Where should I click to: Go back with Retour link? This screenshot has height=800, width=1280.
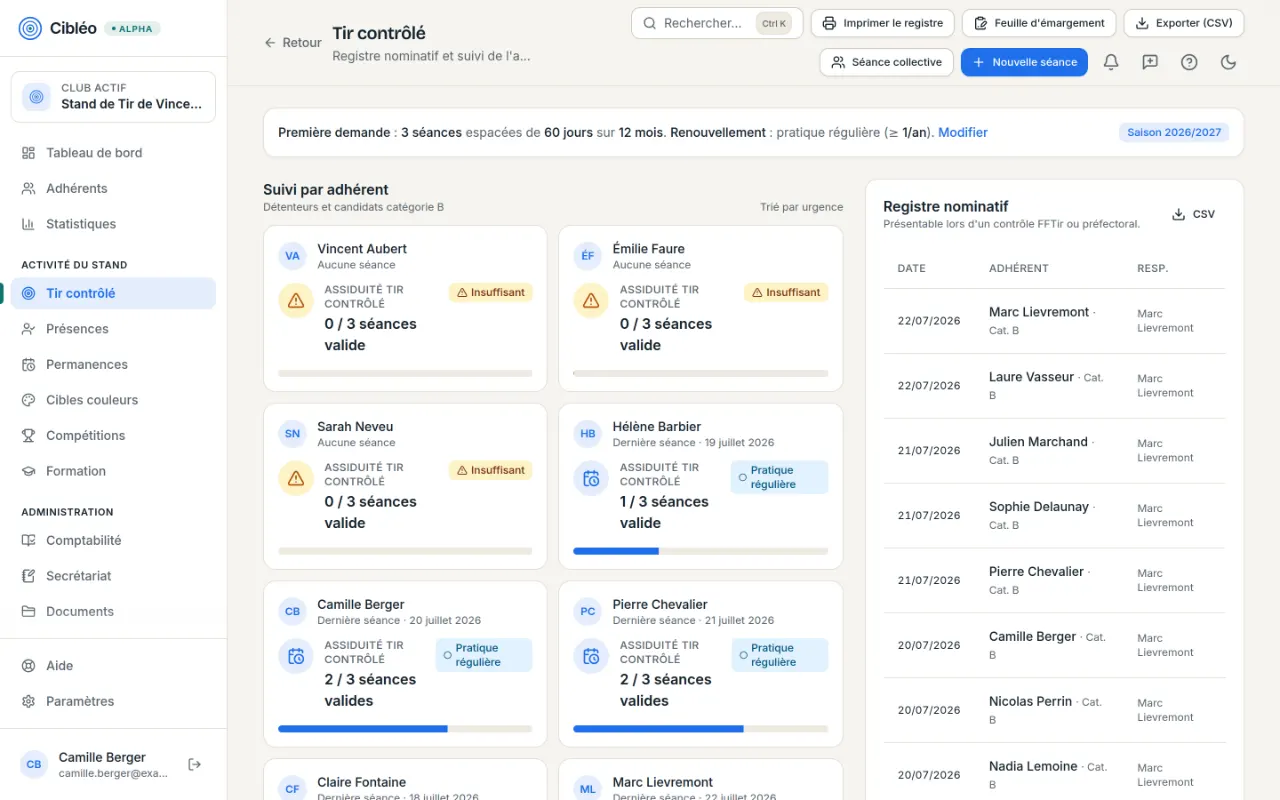(293, 43)
